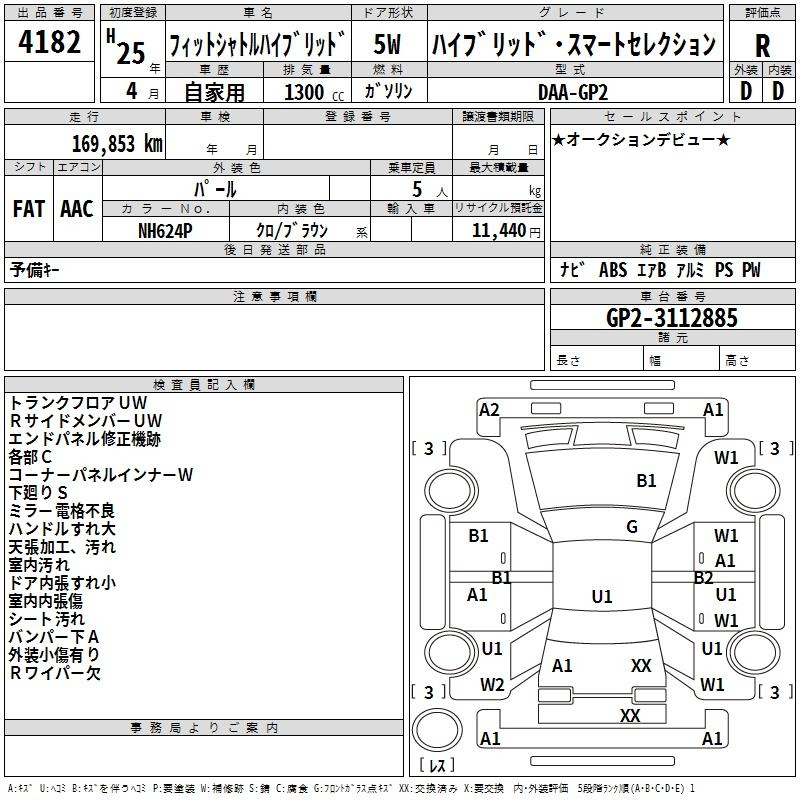Image resolution: width=800 pixels, height=800 pixels.
Task: Click the U1 mark on the car roof
Action: click(x=601, y=597)
